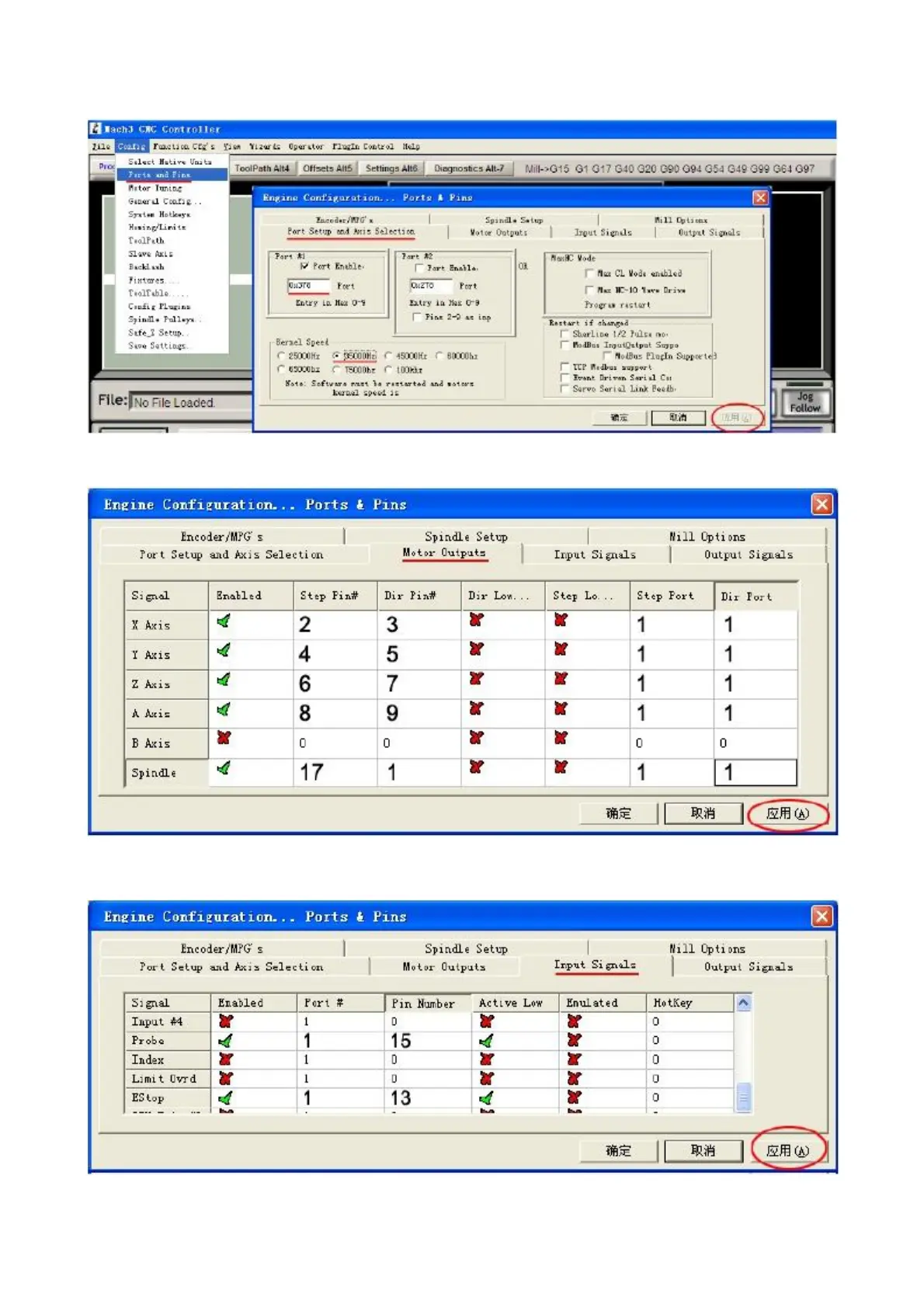Click Y Axis Dir LowActive red cross
Viewport: 924px width, 1308px height.
[476, 649]
